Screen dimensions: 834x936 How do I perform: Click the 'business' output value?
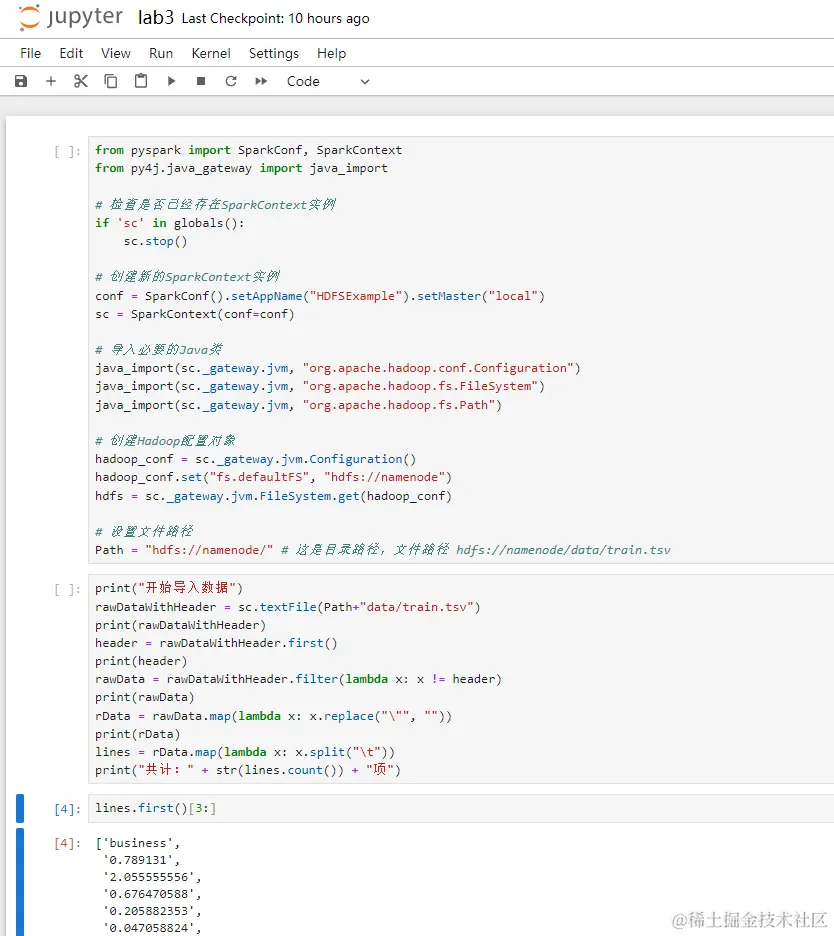pyautogui.click(x=141, y=843)
